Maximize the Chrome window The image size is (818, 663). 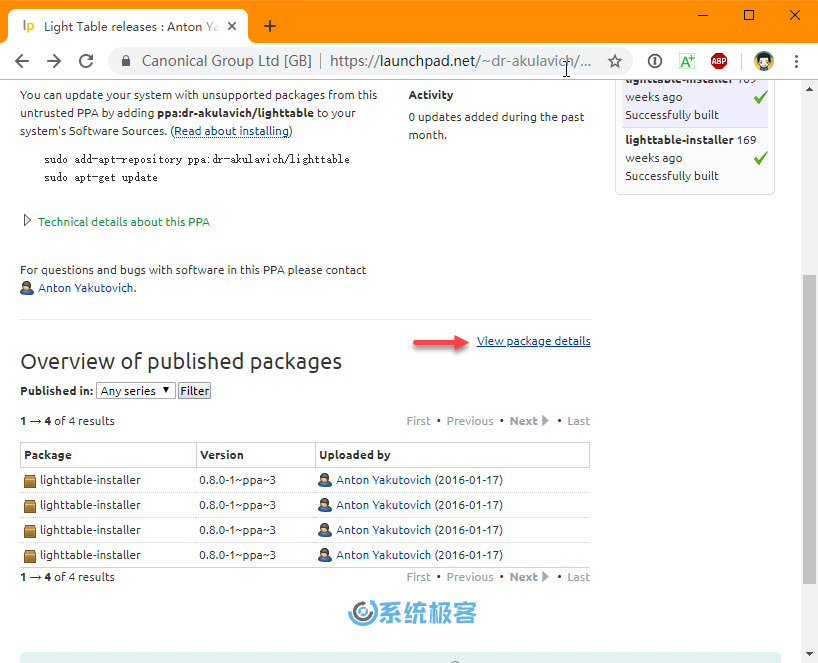(x=749, y=15)
